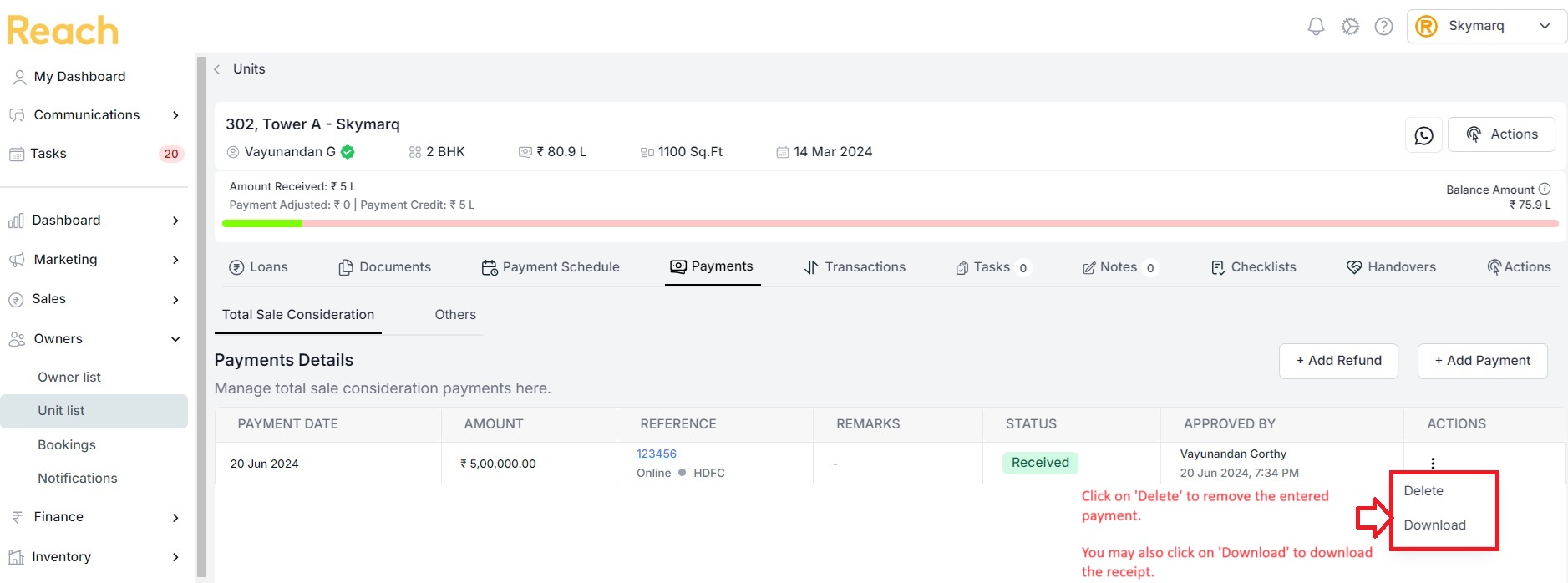Click the Marketing megaphone icon in sidebar
The height and width of the screenshot is (583, 1568).
(17, 260)
